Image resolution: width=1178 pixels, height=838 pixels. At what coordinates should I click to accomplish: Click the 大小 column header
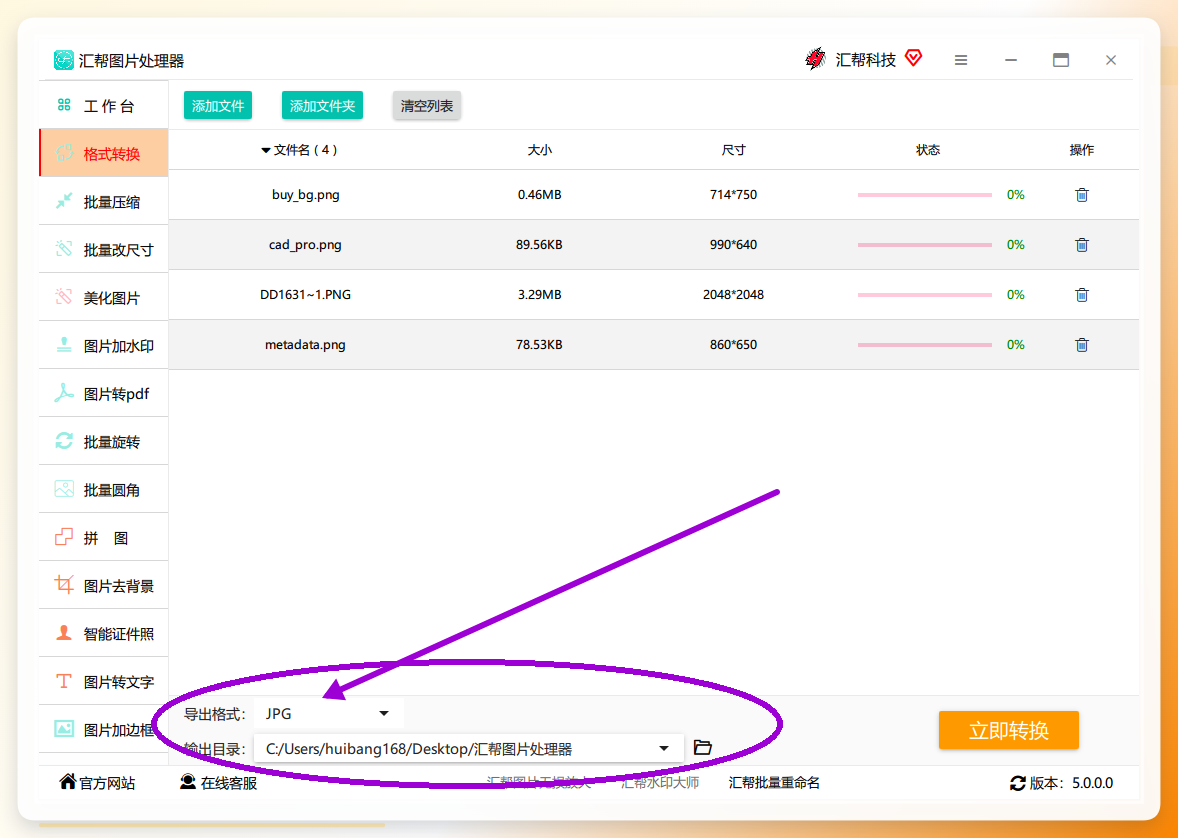pos(539,150)
